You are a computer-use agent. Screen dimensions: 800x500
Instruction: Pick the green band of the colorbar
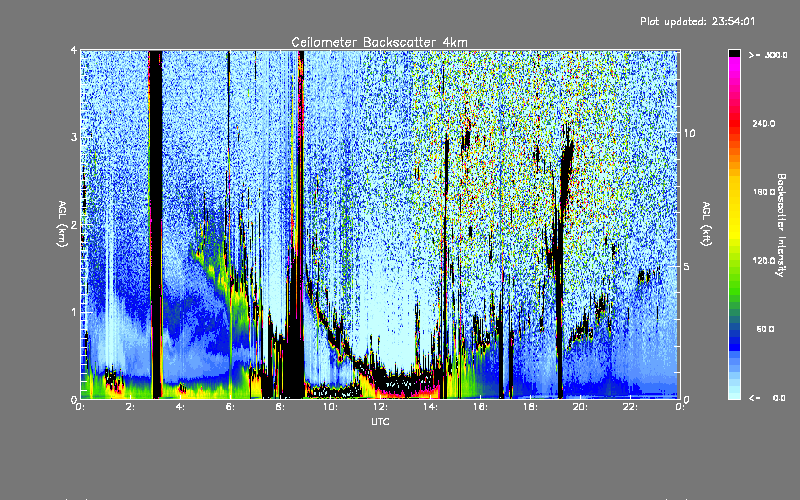click(x=734, y=278)
